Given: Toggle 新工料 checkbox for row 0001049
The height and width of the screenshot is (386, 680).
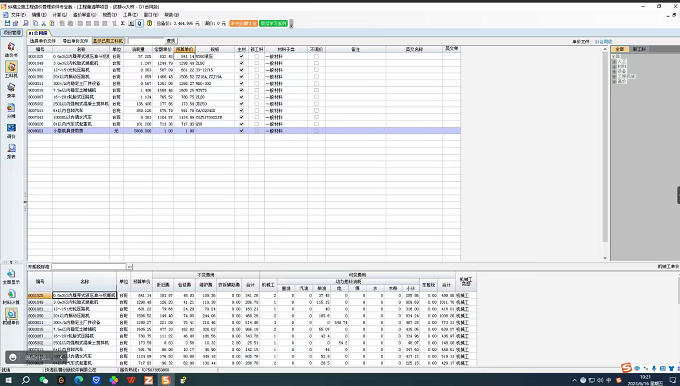Looking at the screenshot, I should point(257,63).
